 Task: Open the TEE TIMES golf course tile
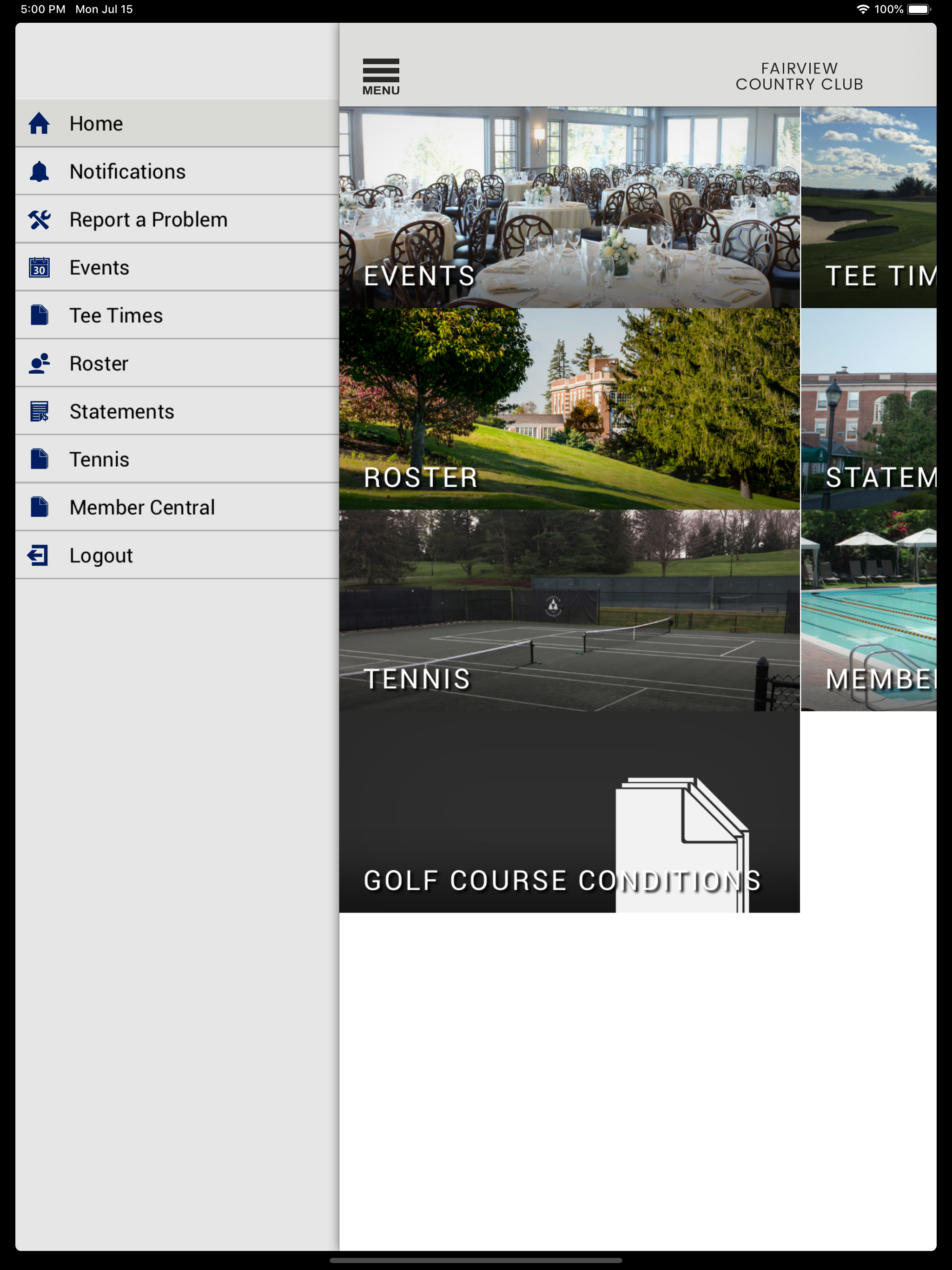869,207
